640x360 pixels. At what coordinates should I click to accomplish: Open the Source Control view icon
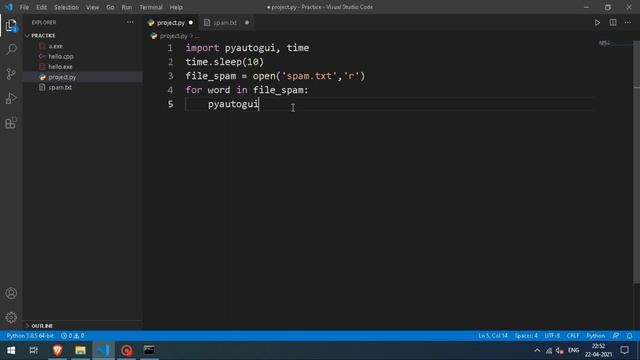[11, 74]
